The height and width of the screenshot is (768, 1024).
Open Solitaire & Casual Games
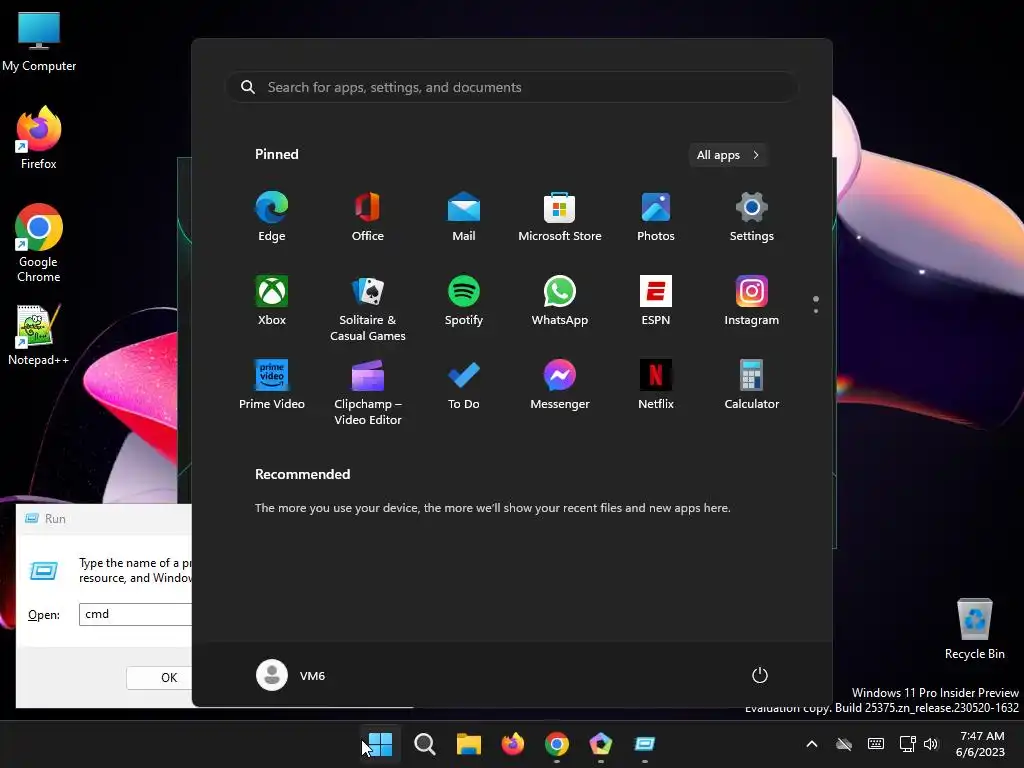368,308
